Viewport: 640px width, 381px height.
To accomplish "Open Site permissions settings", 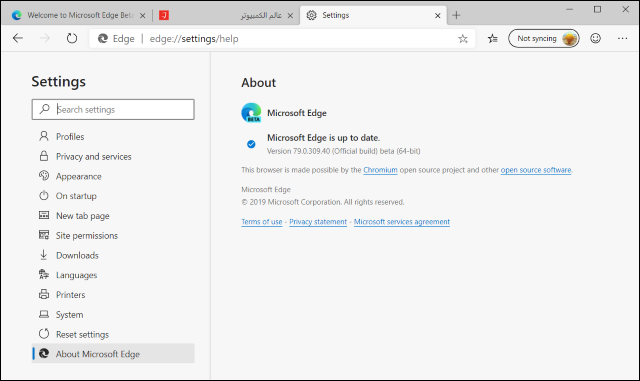I will coord(113,236).
